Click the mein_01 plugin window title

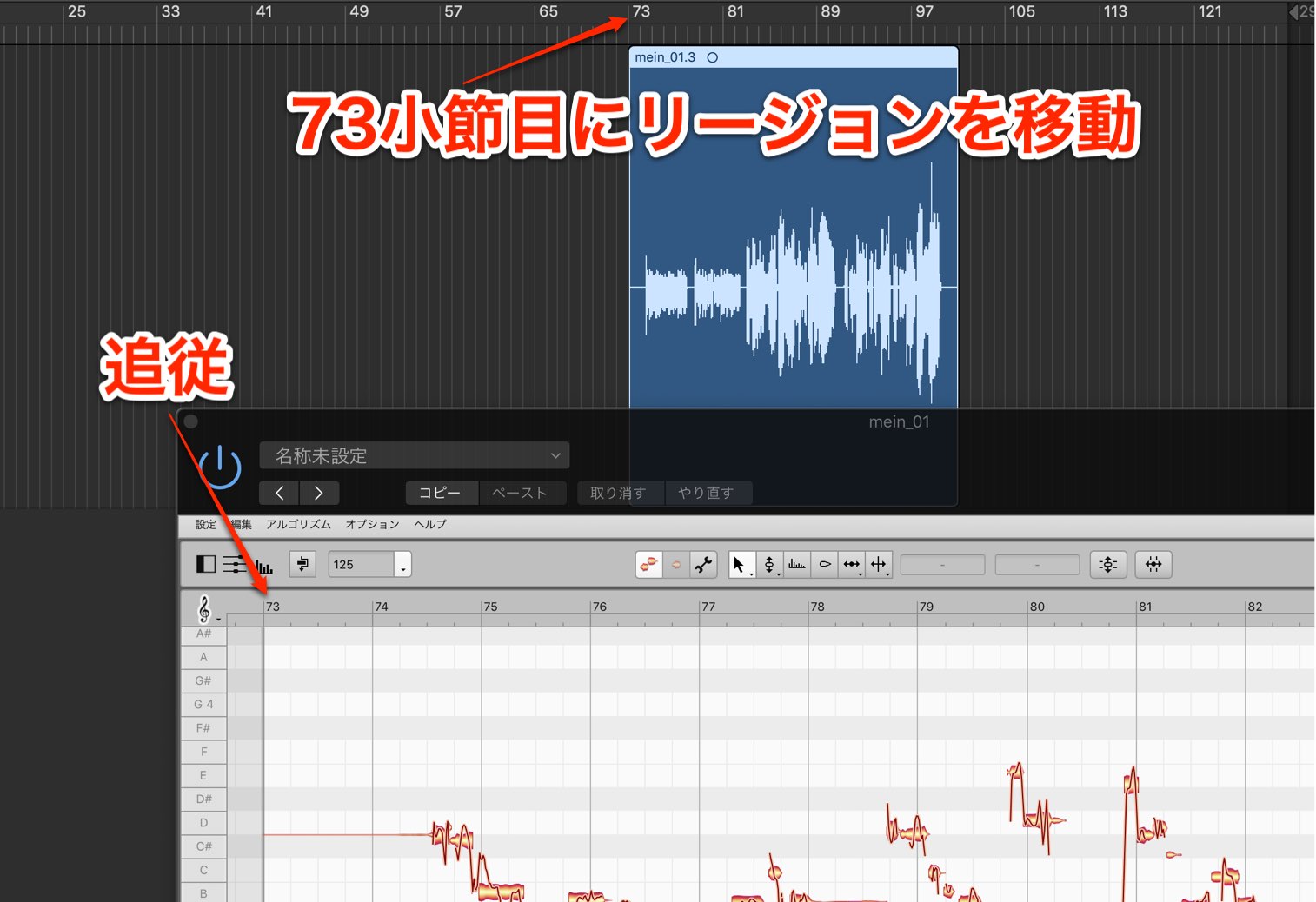coord(899,421)
